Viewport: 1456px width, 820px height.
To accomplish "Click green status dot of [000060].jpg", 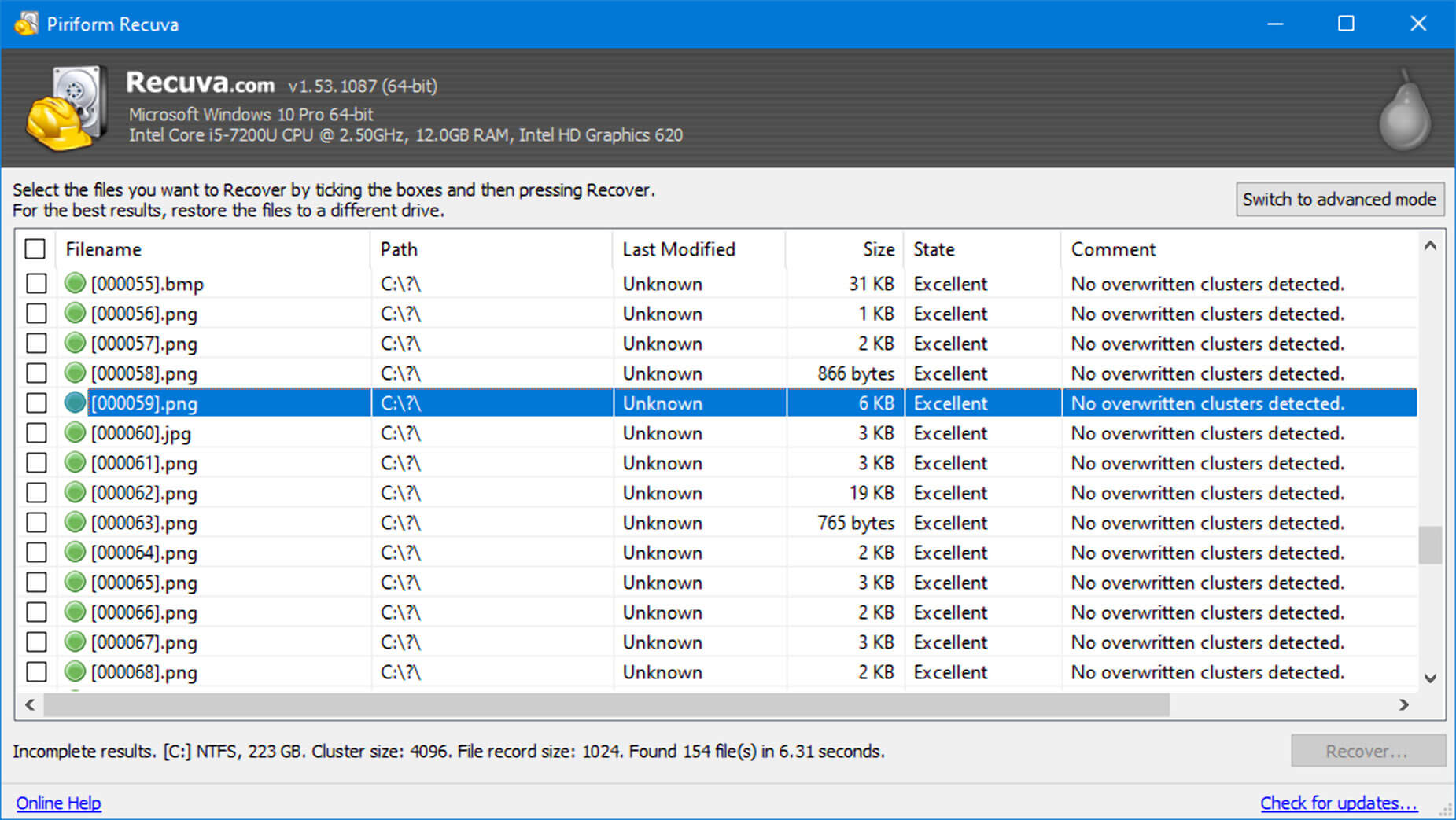I will (x=75, y=432).
